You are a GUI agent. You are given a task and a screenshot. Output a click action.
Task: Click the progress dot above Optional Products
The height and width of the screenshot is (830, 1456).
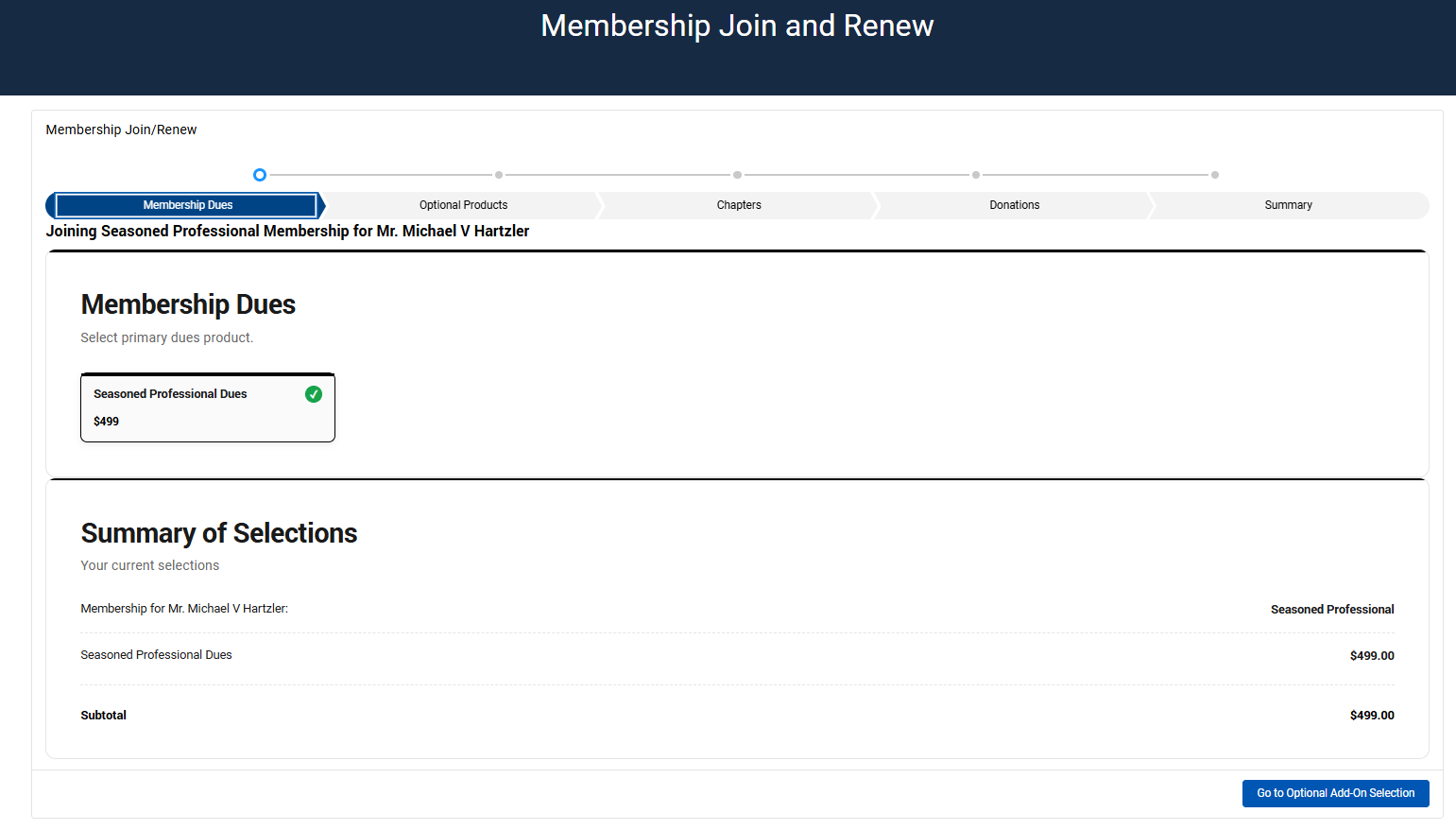tap(499, 175)
